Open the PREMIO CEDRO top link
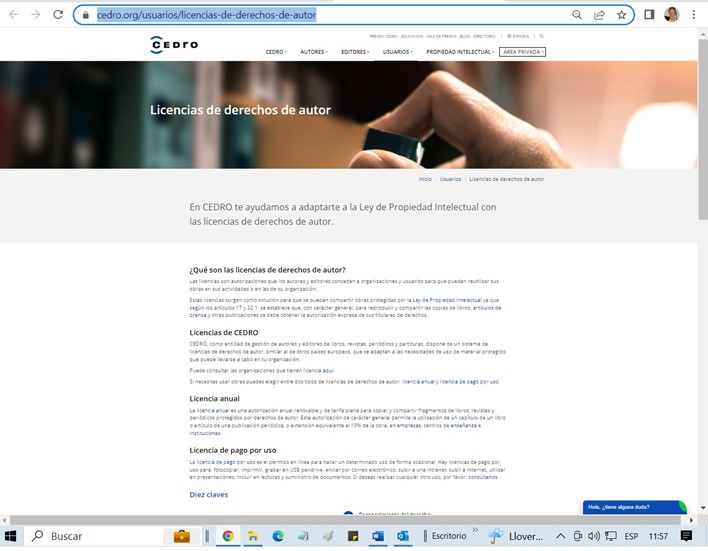 click(383, 36)
